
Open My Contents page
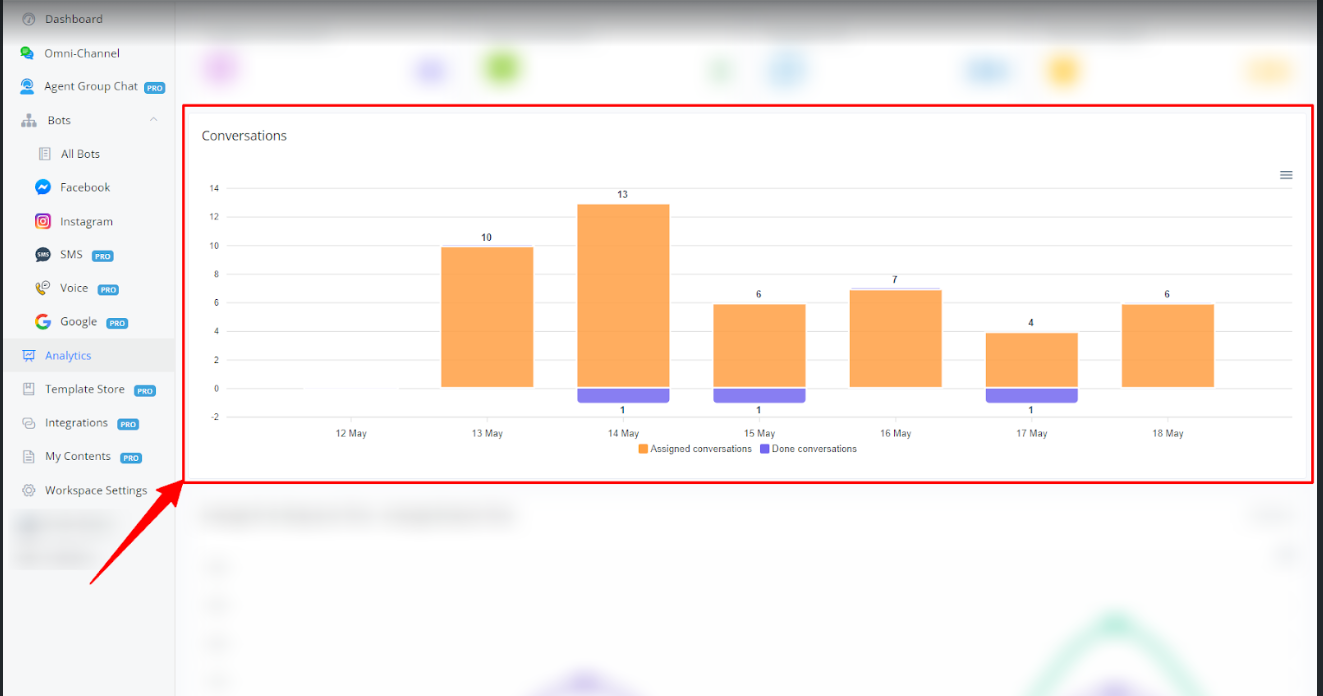click(77, 457)
